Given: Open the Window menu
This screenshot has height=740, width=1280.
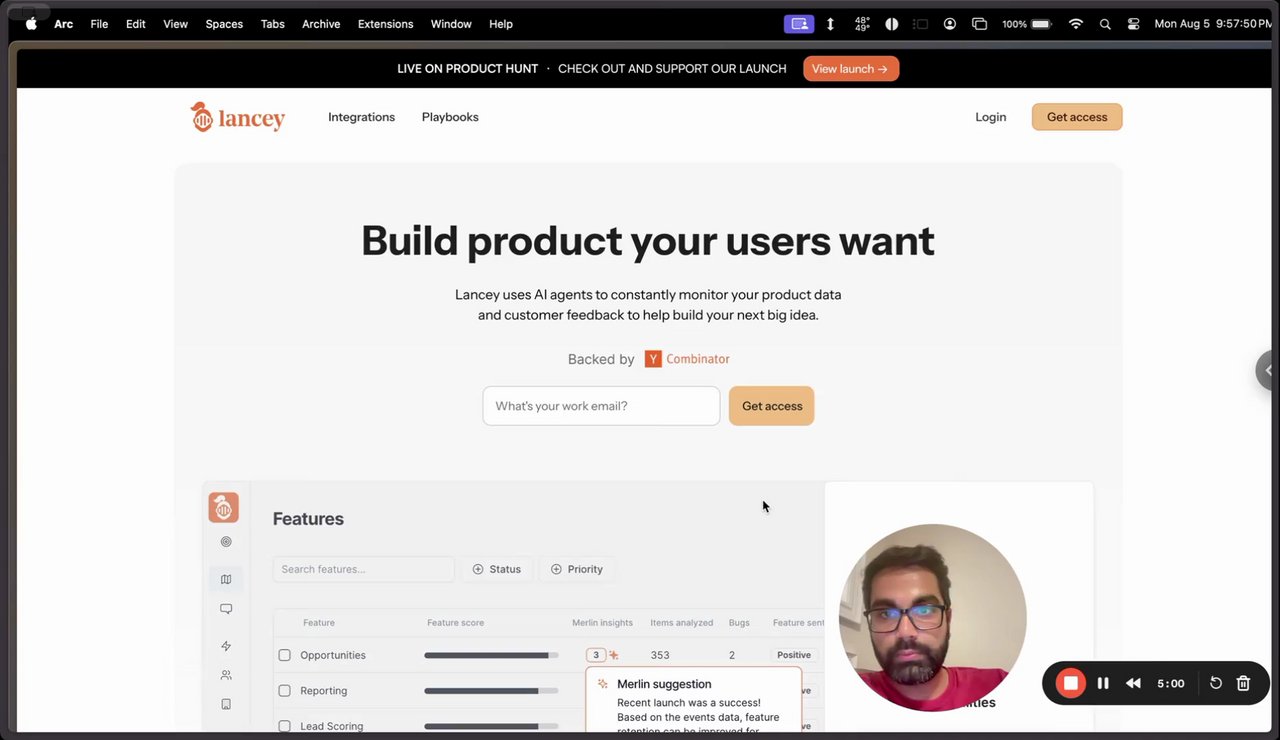Looking at the screenshot, I should click(451, 24).
